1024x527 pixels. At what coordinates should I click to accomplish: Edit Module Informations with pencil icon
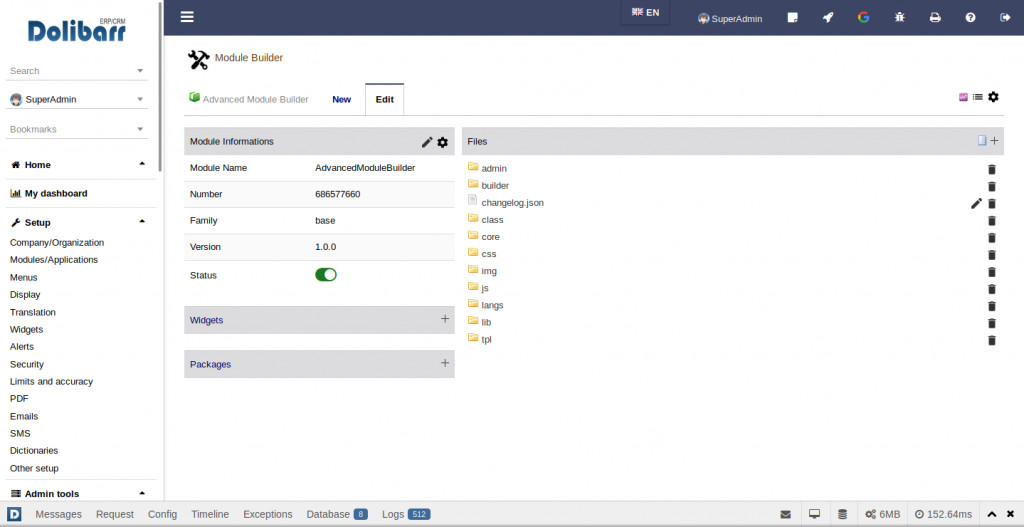coord(427,142)
